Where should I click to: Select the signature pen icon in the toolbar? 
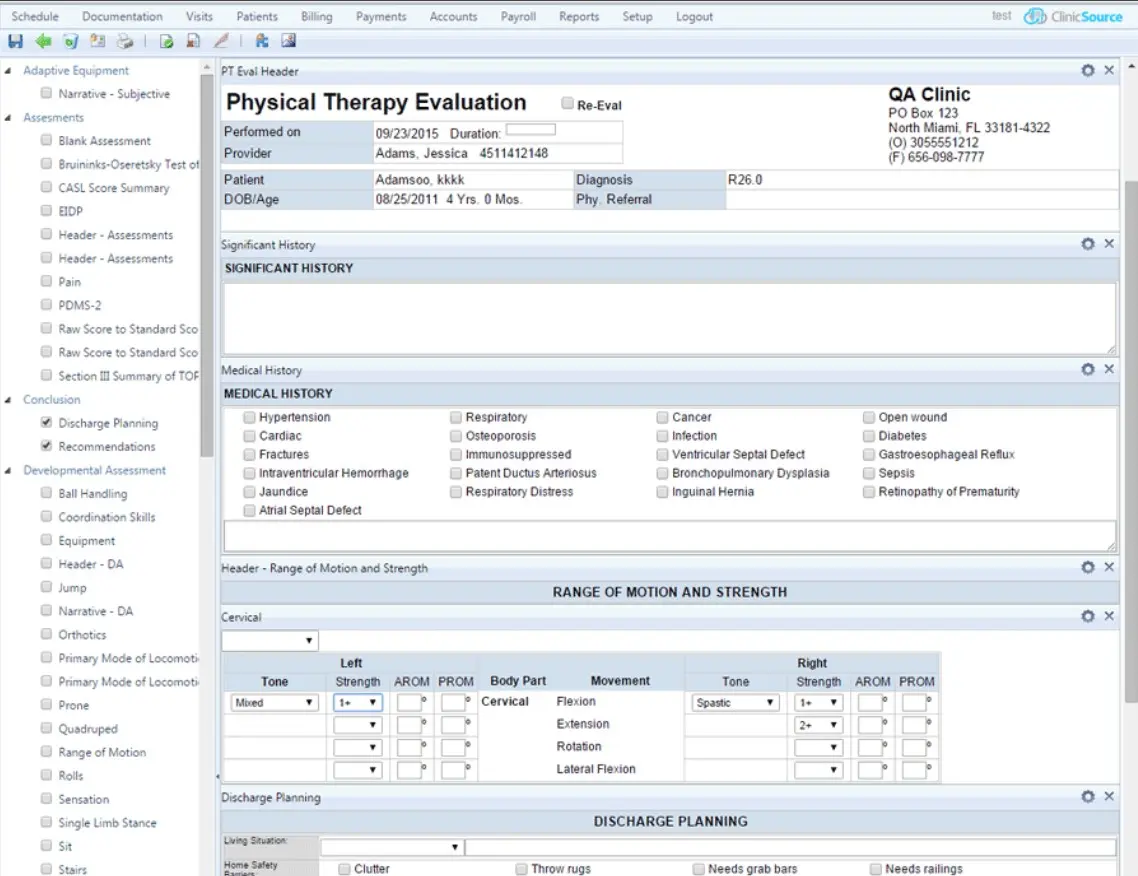[221, 41]
